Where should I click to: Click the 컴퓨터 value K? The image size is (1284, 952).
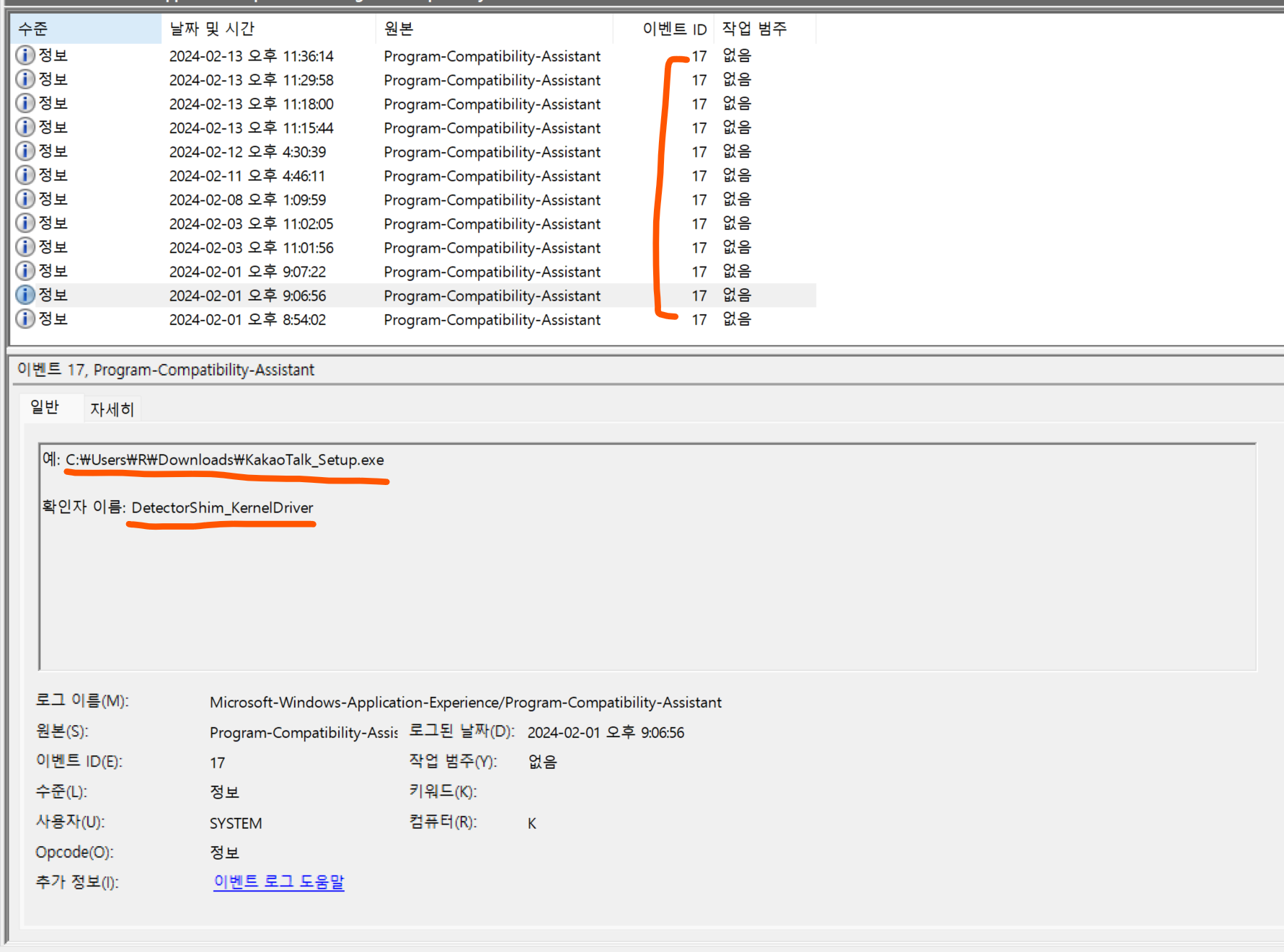[532, 824]
